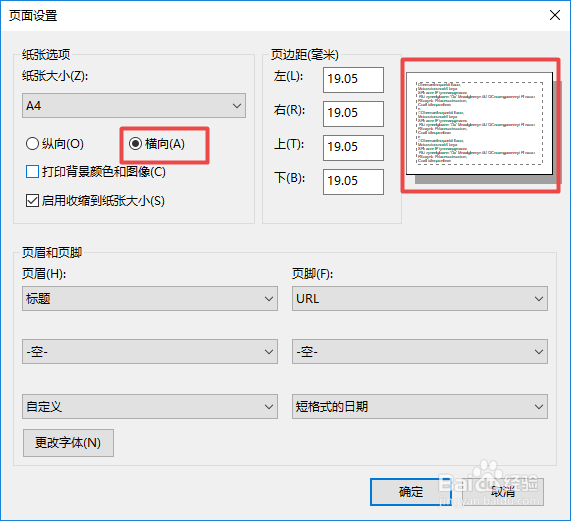Click the 纸张大小(Z): label
571x521 pixels.
coord(55,76)
